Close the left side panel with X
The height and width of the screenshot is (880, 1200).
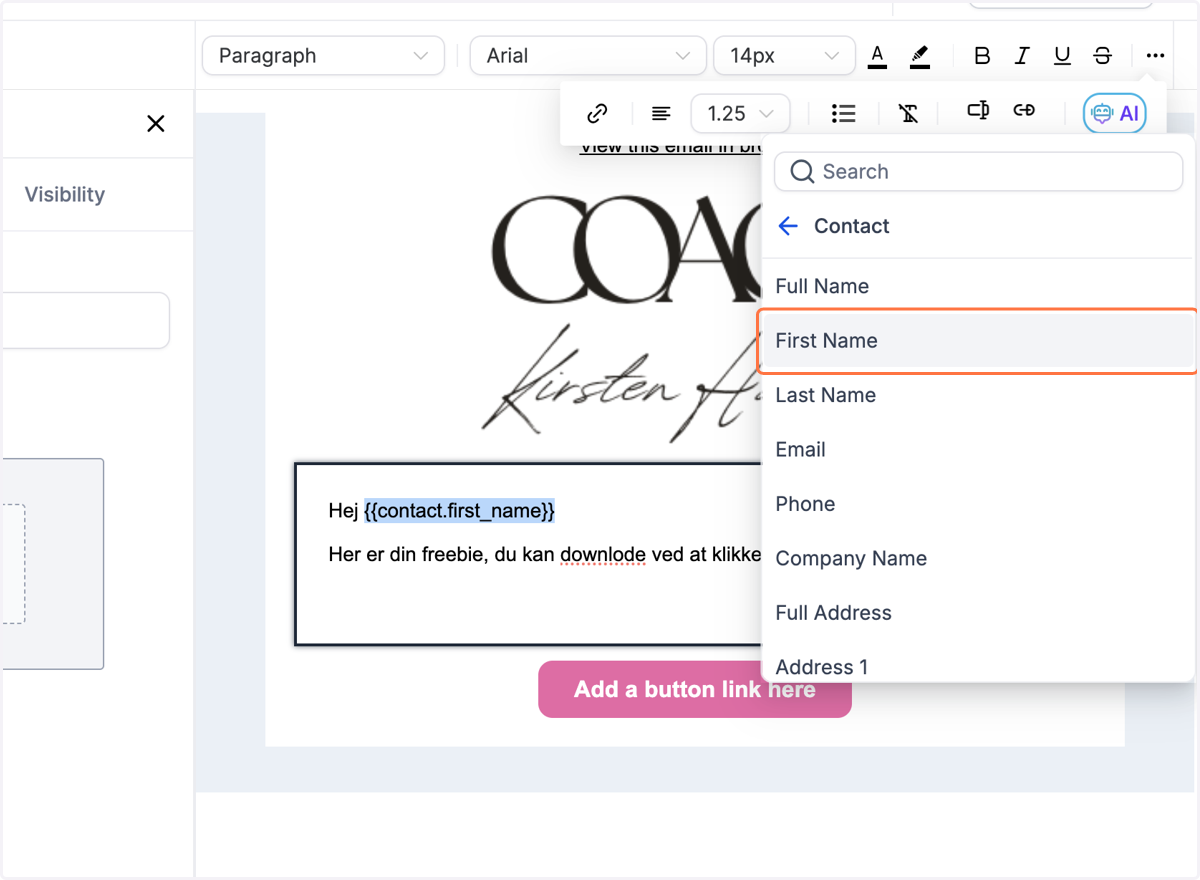tap(156, 124)
